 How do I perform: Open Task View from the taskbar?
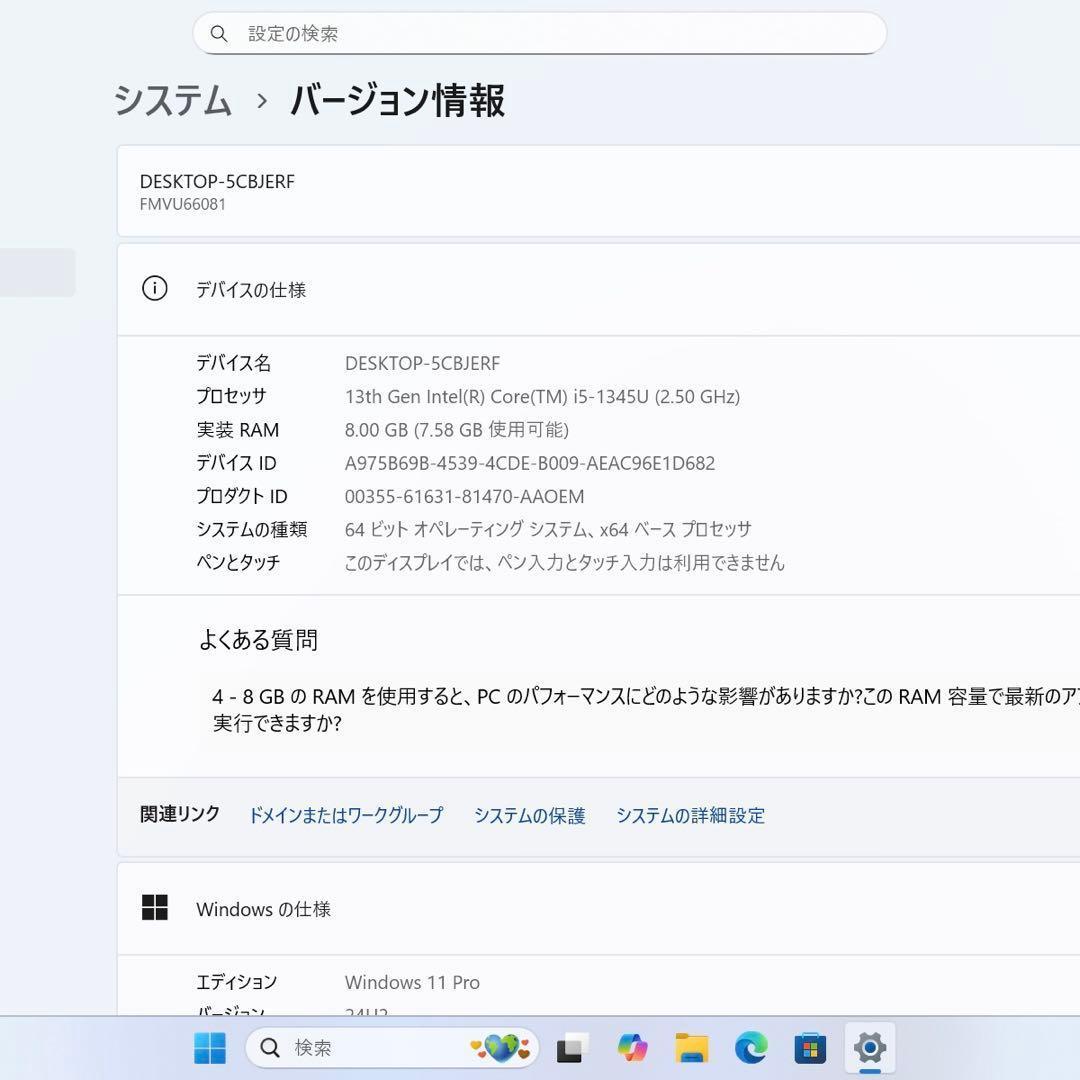click(570, 1047)
